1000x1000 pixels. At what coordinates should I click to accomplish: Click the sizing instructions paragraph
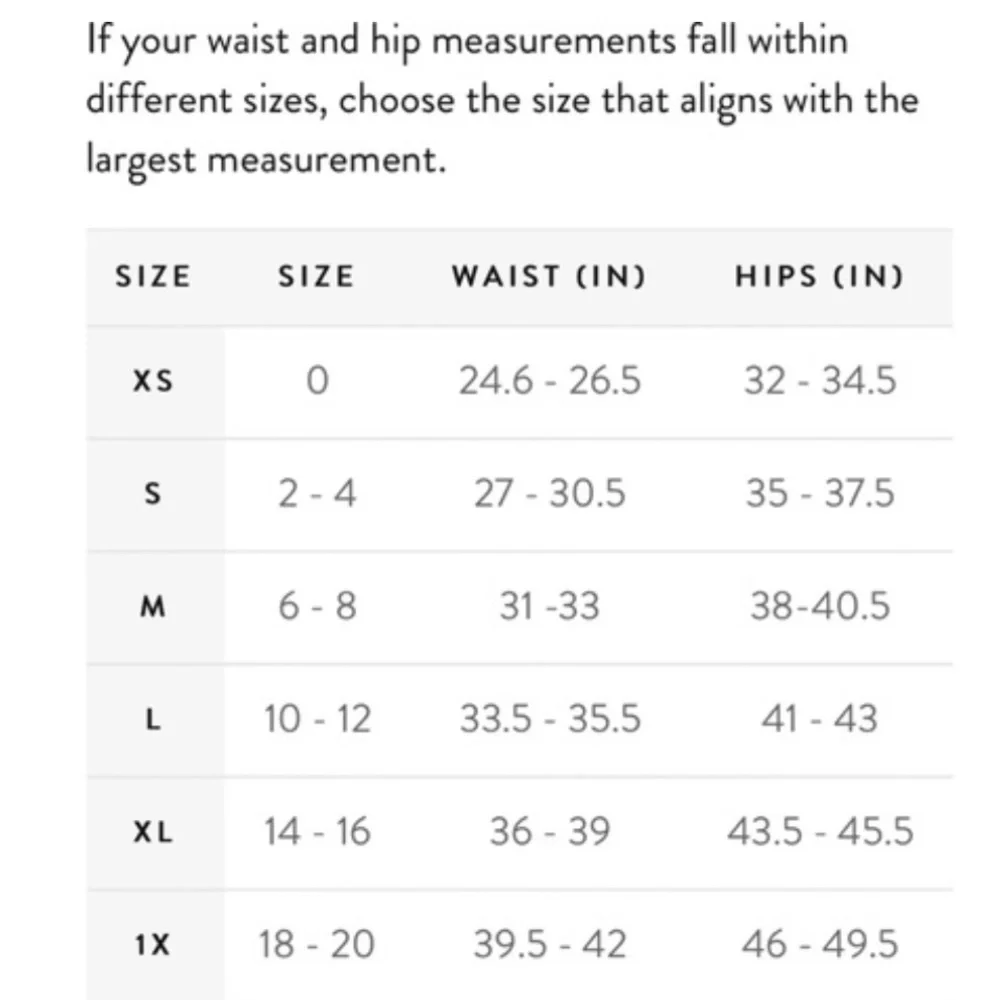click(x=500, y=100)
